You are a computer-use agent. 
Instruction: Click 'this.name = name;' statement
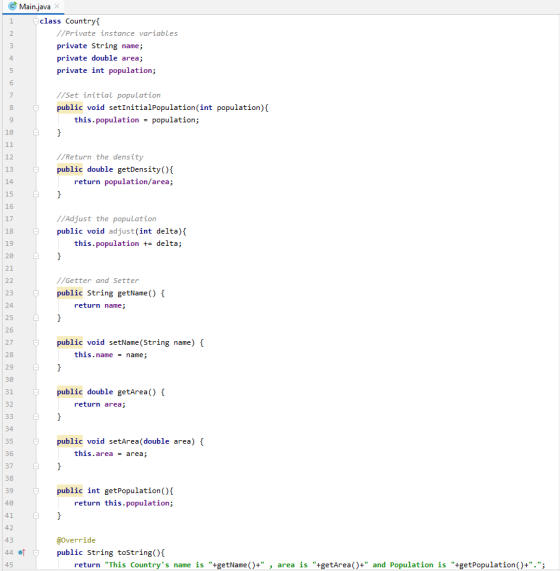111,355
